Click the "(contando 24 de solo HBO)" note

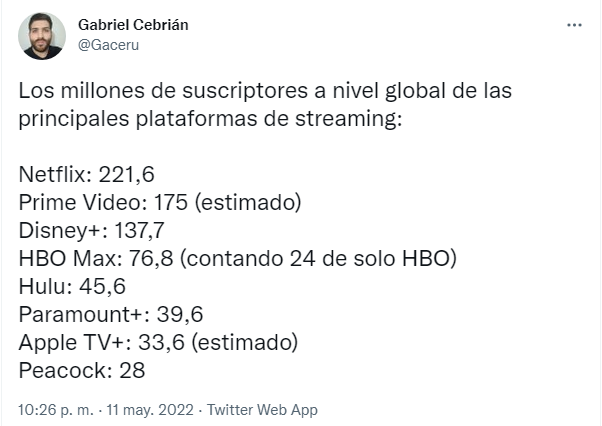coord(318,258)
